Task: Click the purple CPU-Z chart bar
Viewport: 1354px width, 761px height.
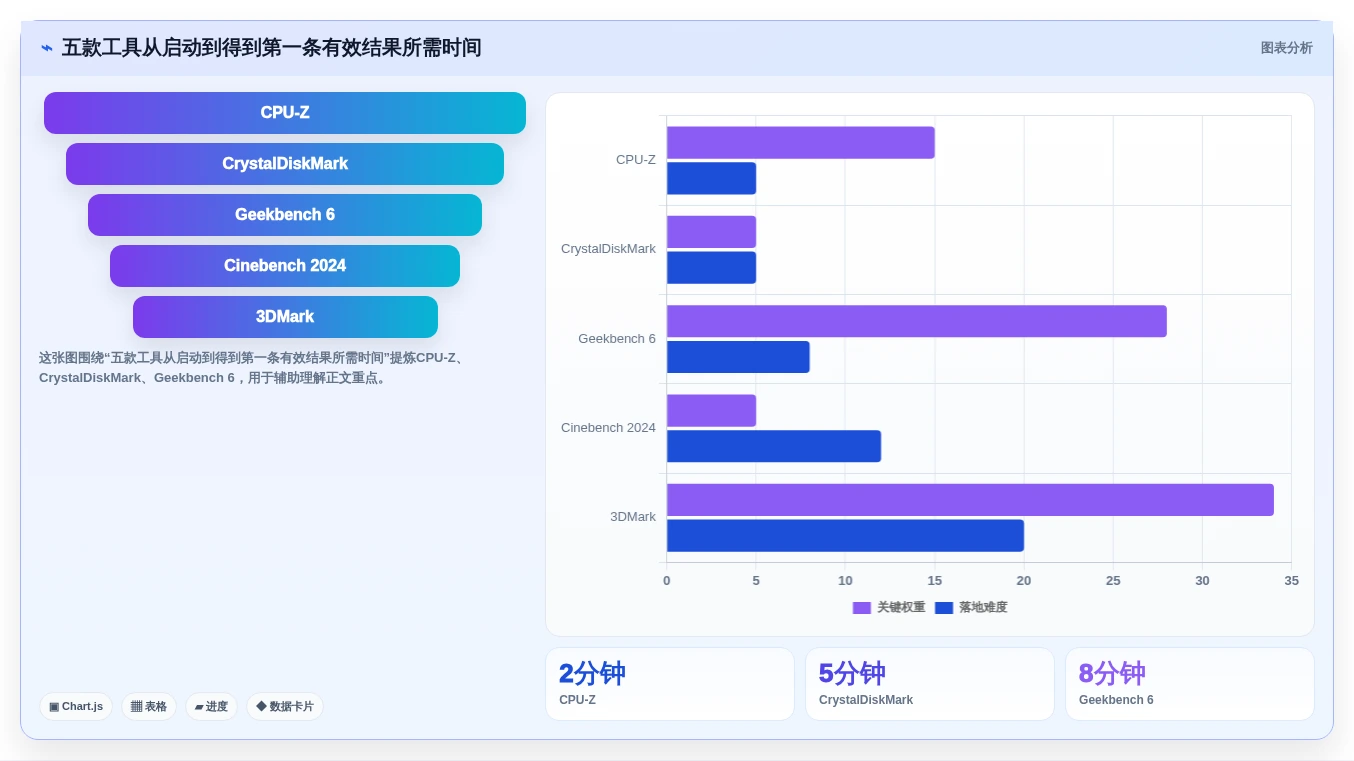Action: coord(801,142)
